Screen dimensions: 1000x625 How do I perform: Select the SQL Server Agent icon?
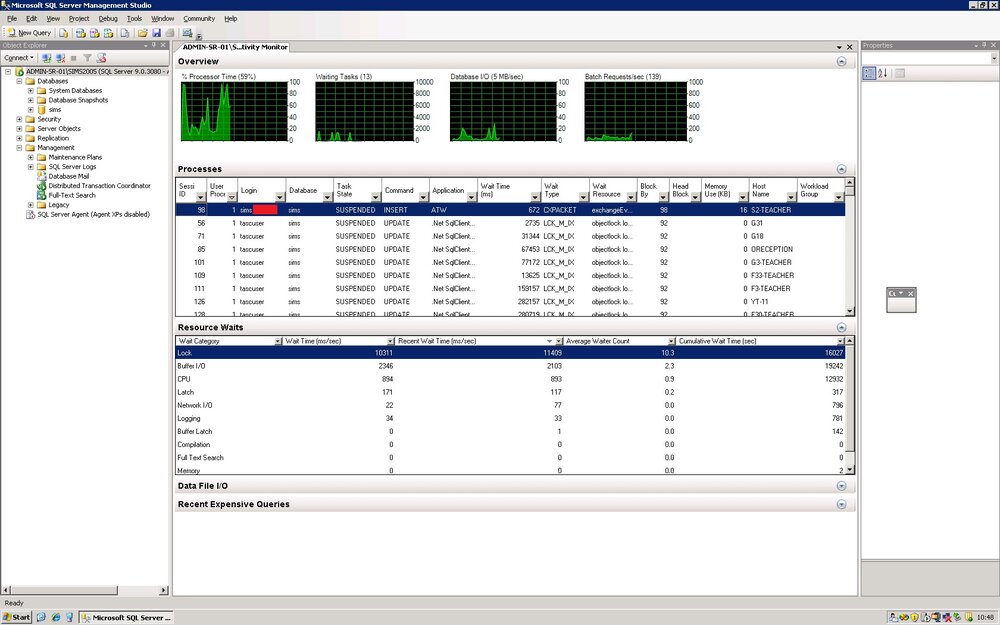[x=30, y=214]
